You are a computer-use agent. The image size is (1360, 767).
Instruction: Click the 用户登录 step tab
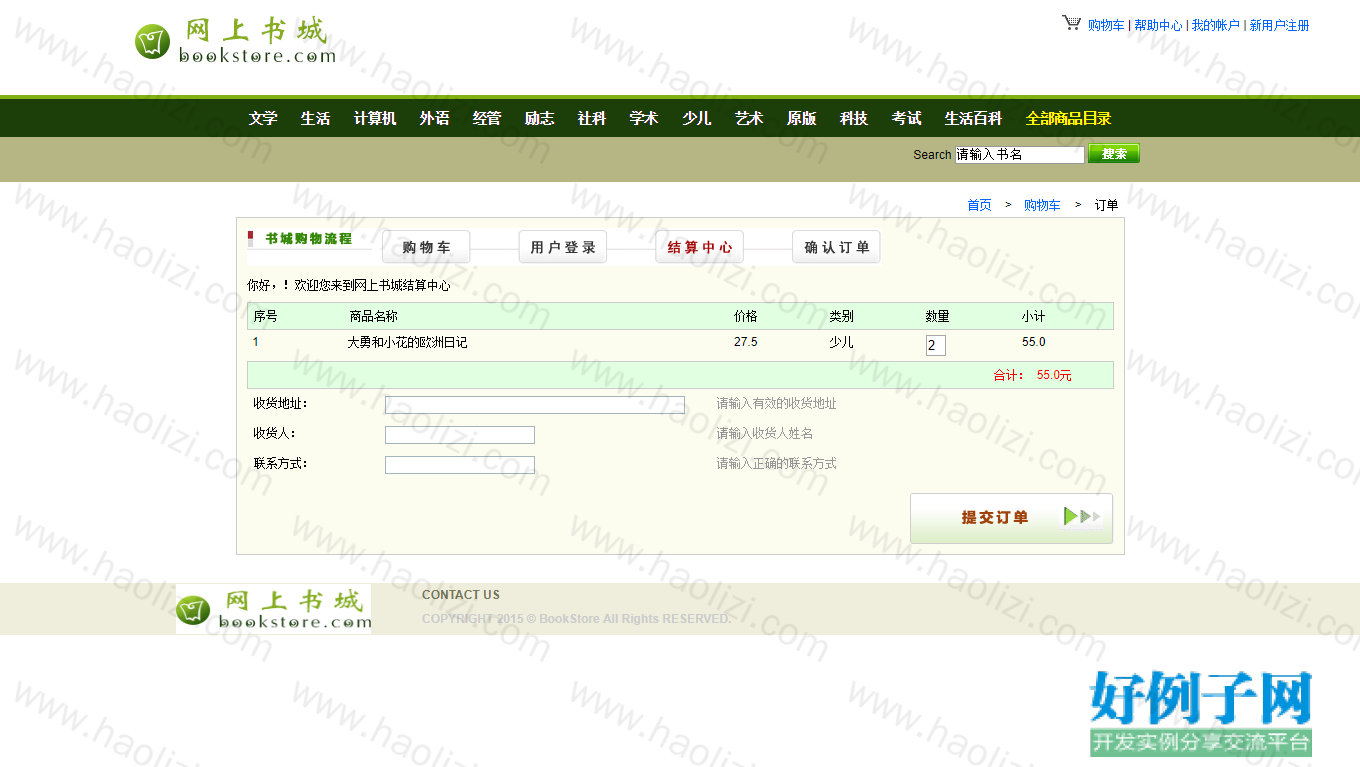tap(563, 247)
